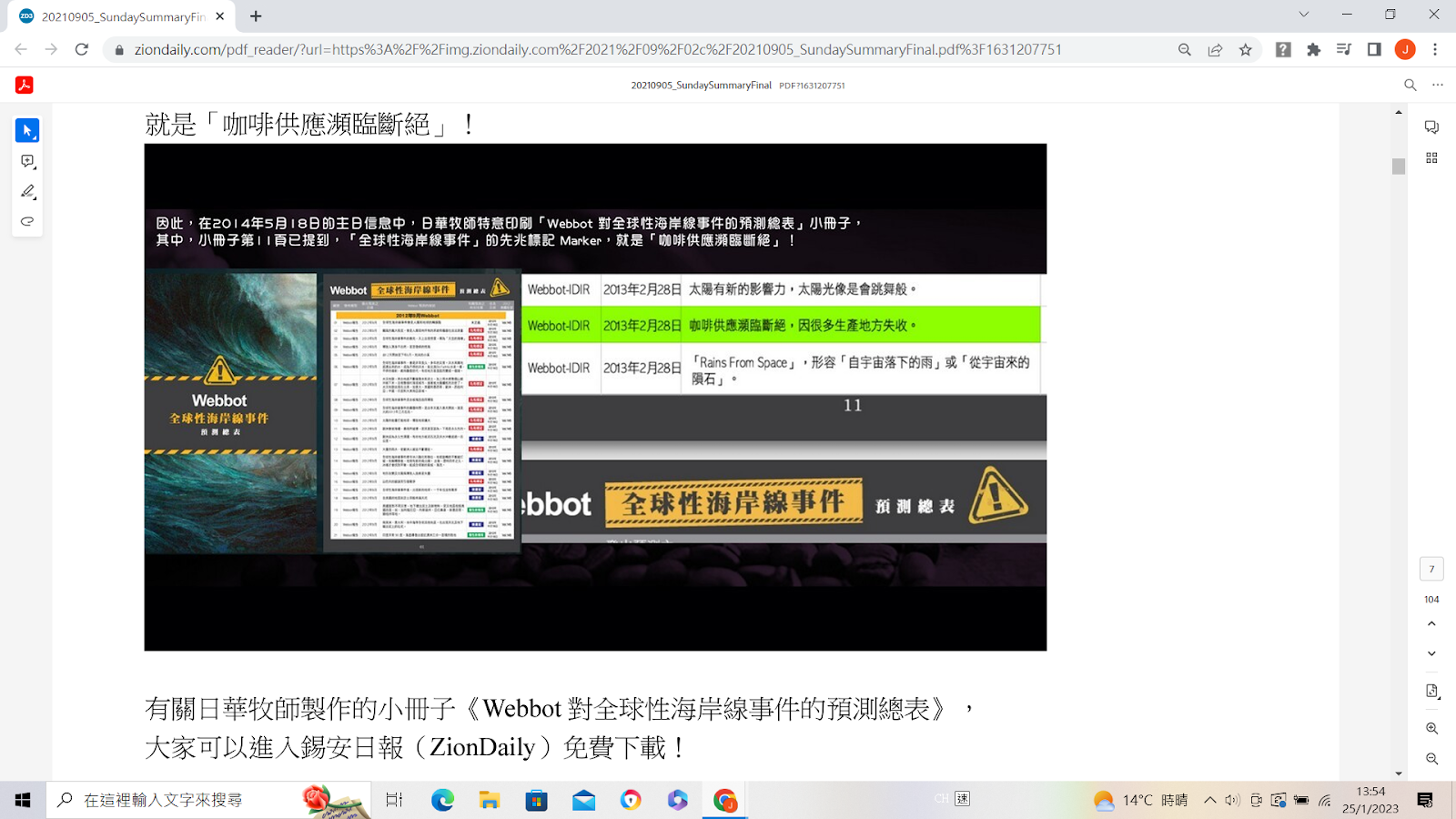The height and width of the screenshot is (819, 1456).
Task: Edit the current page number 7 field
Action: point(1431,569)
